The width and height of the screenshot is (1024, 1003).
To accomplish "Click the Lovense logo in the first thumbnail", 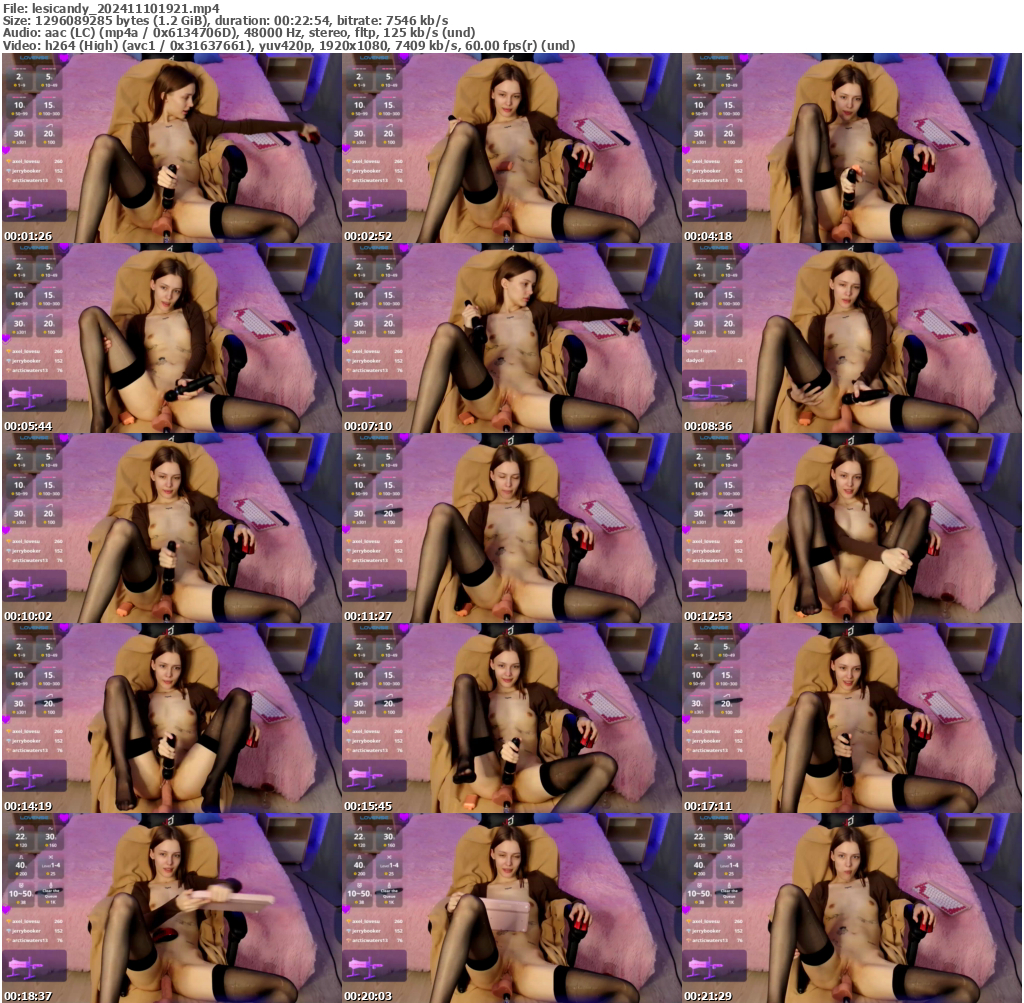I will tap(35, 57).
